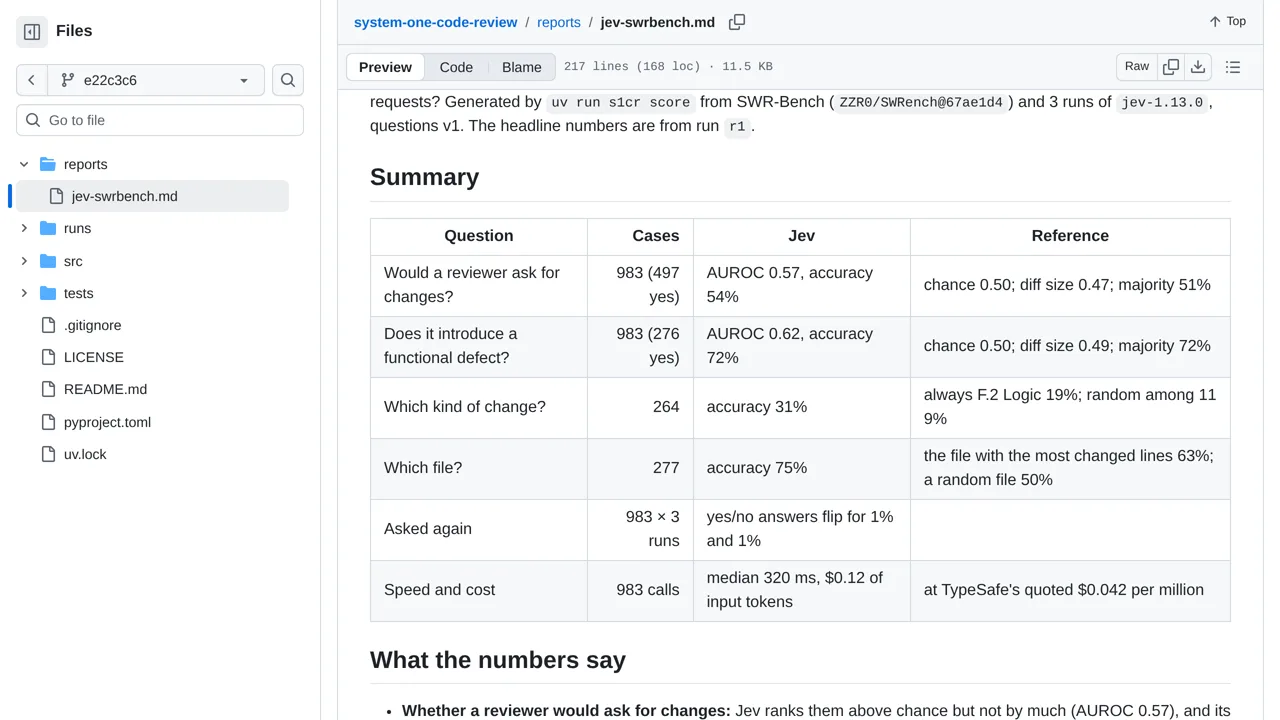The height and width of the screenshot is (720, 1280).
Task: Download raw file icon
Action: coord(1198,67)
